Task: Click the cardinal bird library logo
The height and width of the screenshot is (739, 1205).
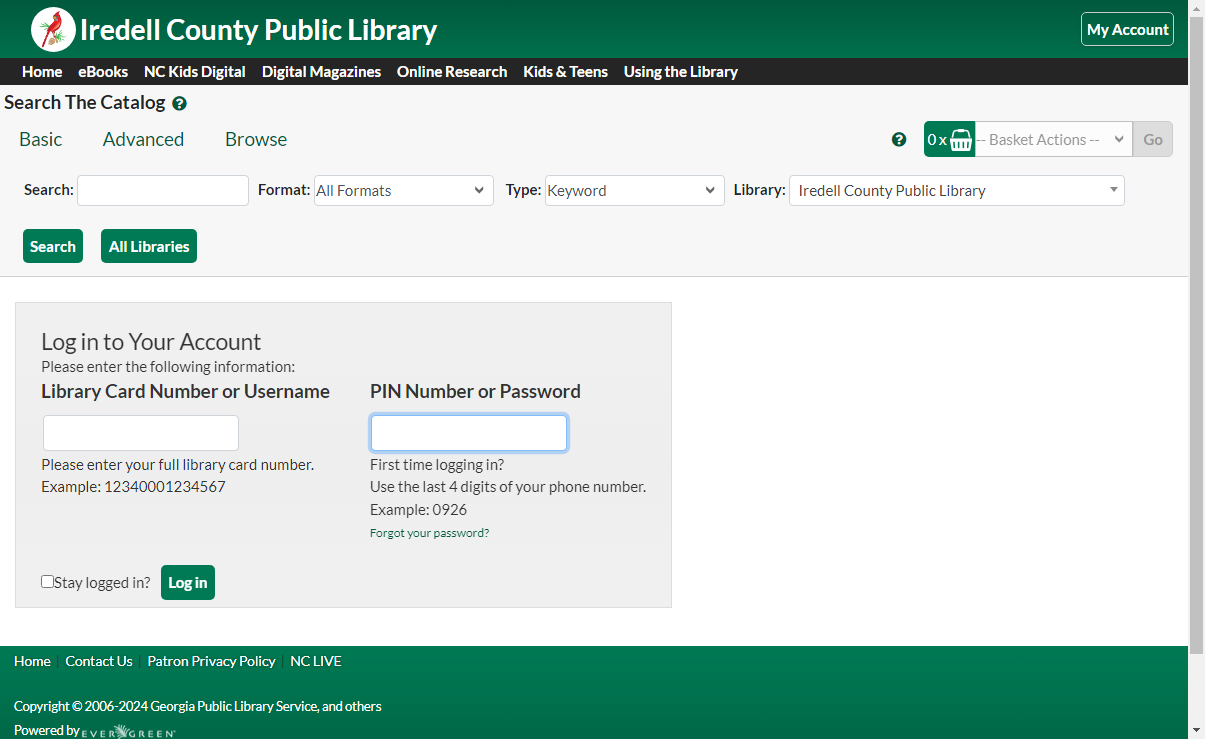Action: (x=53, y=29)
